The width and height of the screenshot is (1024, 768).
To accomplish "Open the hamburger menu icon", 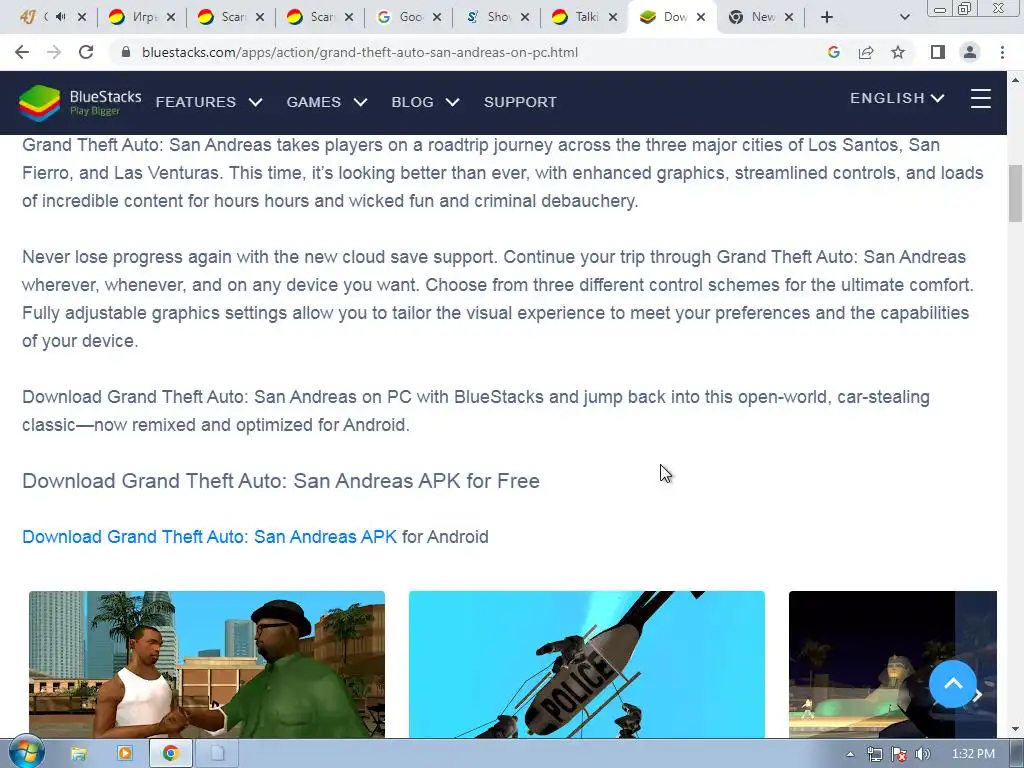I will pyautogui.click(x=980, y=99).
